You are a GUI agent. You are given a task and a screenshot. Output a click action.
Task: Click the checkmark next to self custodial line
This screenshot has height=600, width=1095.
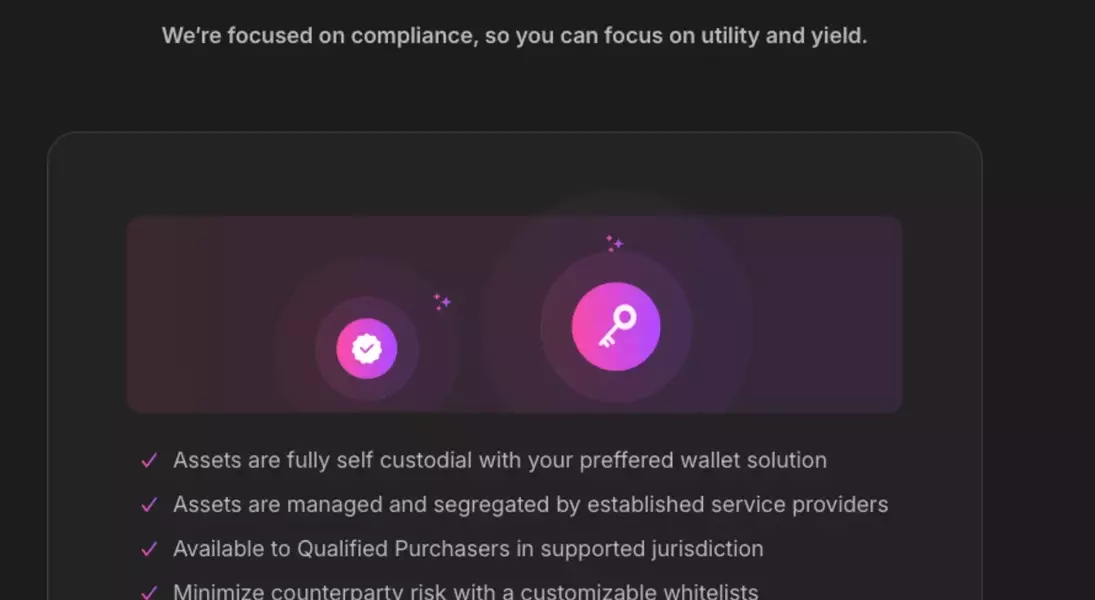pyautogui.click(x=149, y=461)
